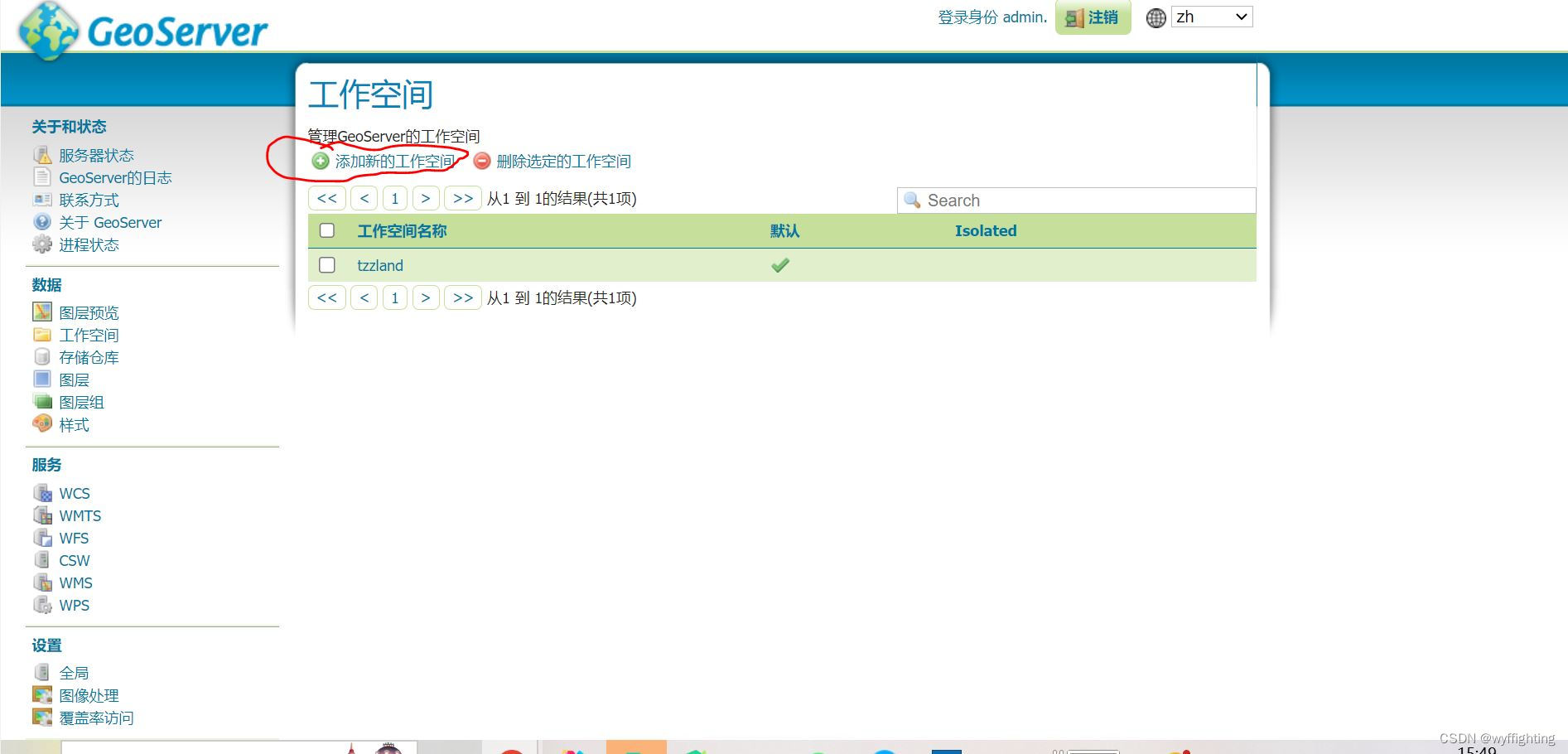Viewport: 1568px width, 754px height.
Task: Open 图层组 in the sidebar
Action: (81, 402)
